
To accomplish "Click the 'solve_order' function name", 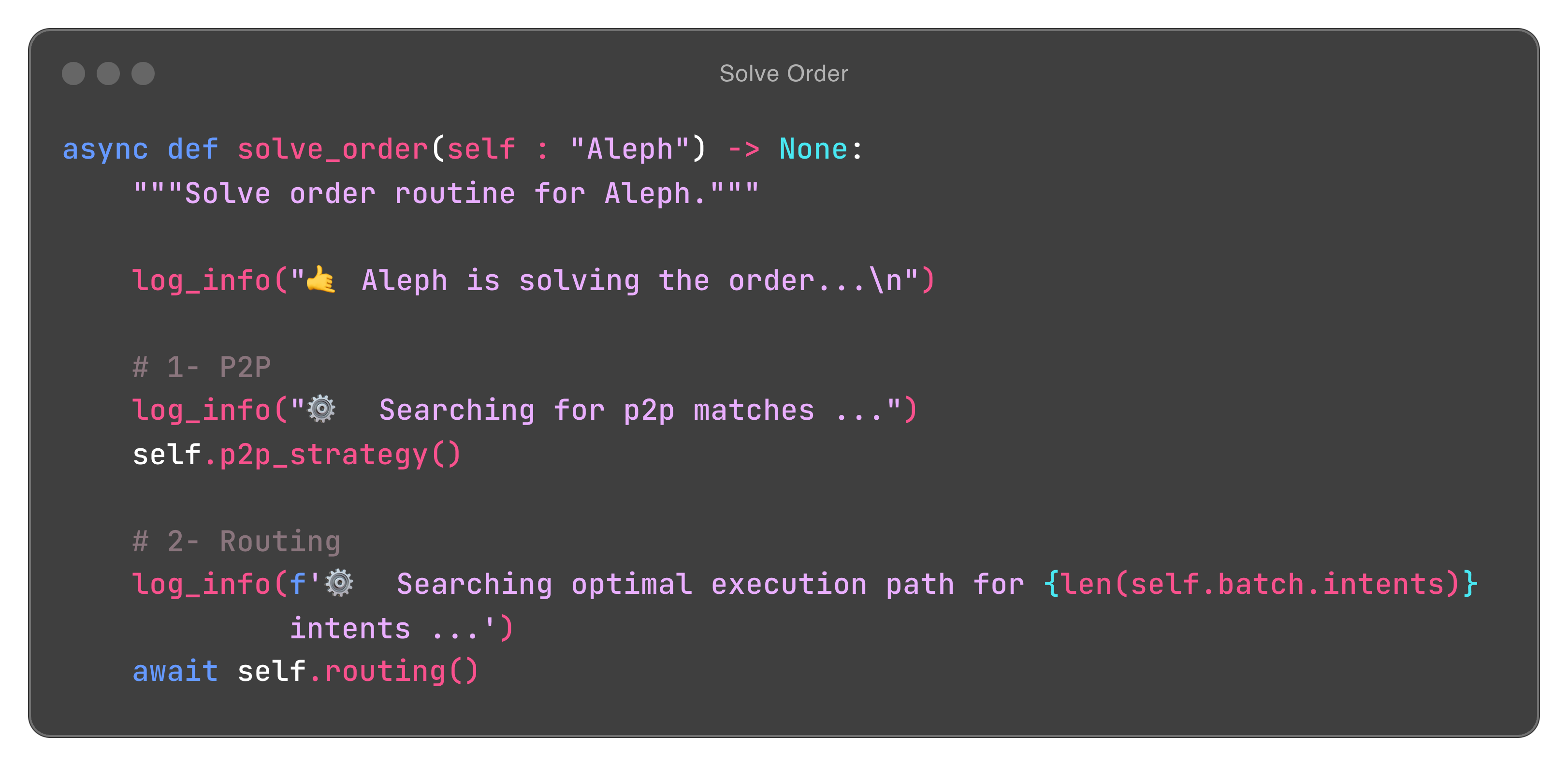I will tap(333, 149).
